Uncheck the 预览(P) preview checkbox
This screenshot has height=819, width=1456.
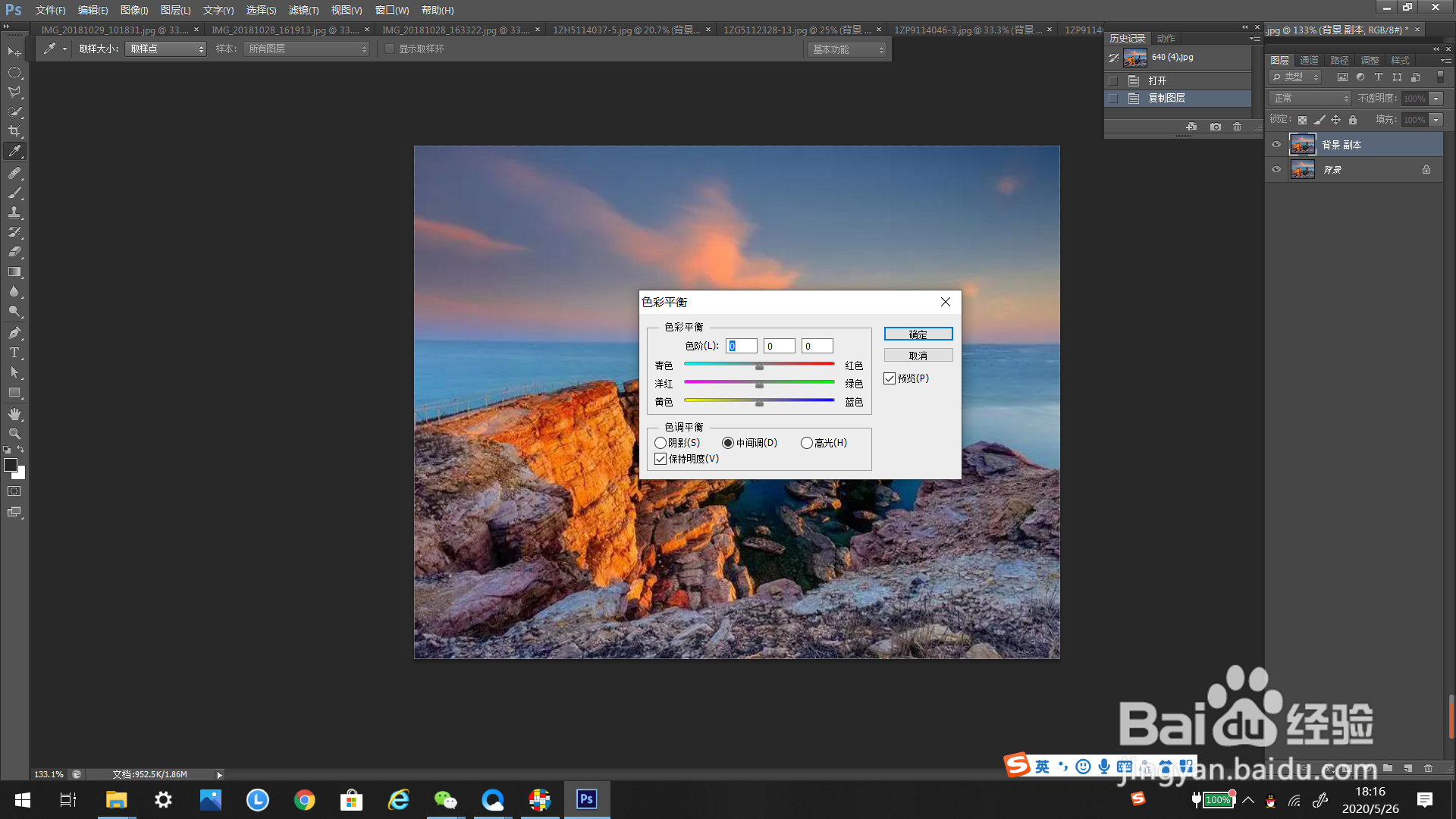(890, 378)
